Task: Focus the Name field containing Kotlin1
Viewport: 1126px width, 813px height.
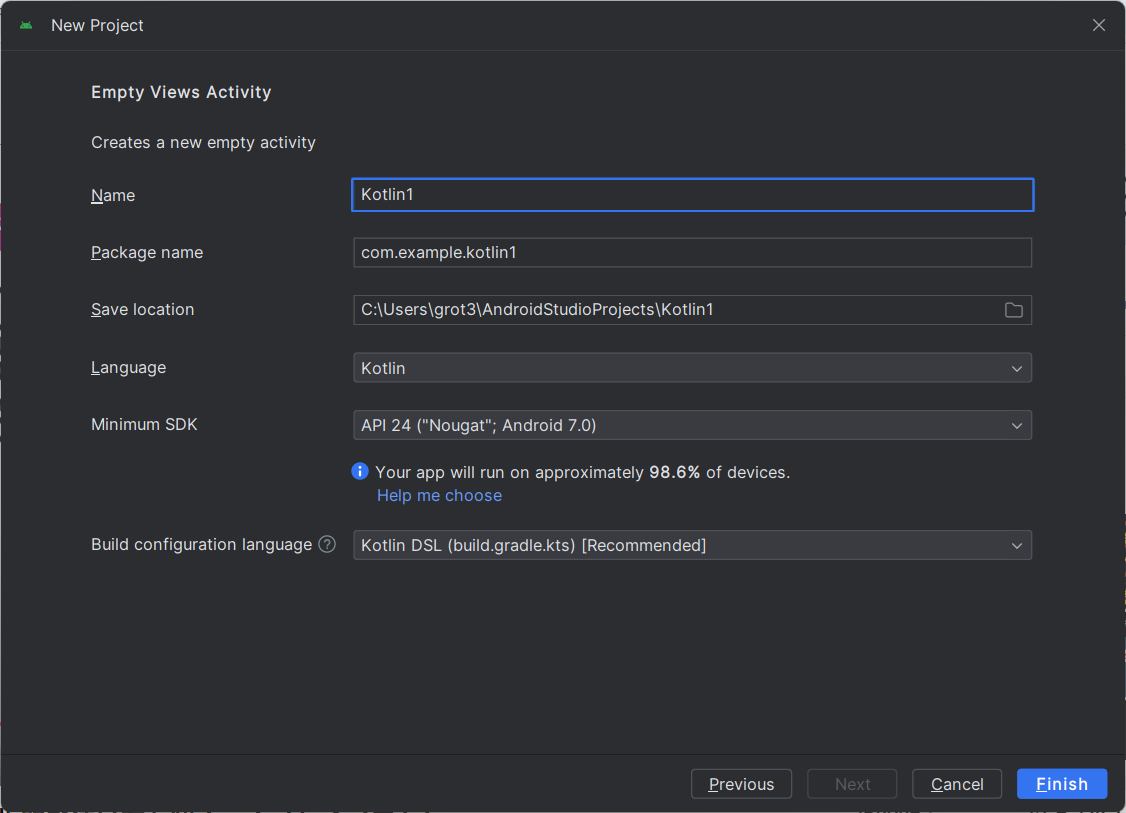Action: (x=692, y=195)
